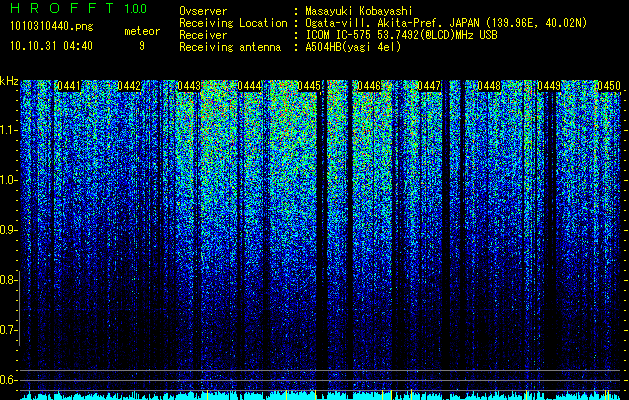Click the 0443 time marker
The image size is (629, 400).
(189, 86)
